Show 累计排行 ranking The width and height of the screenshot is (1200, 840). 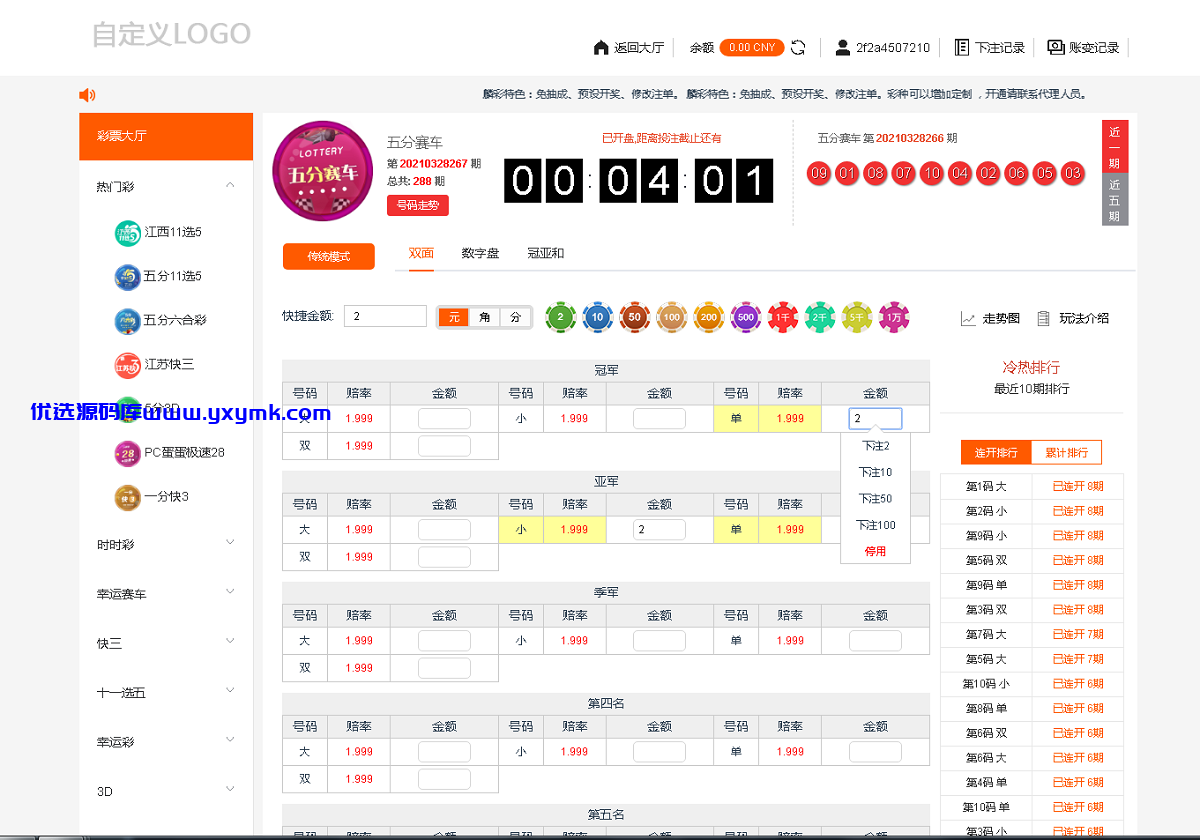pyautogui.click(x=1066, y=453)
